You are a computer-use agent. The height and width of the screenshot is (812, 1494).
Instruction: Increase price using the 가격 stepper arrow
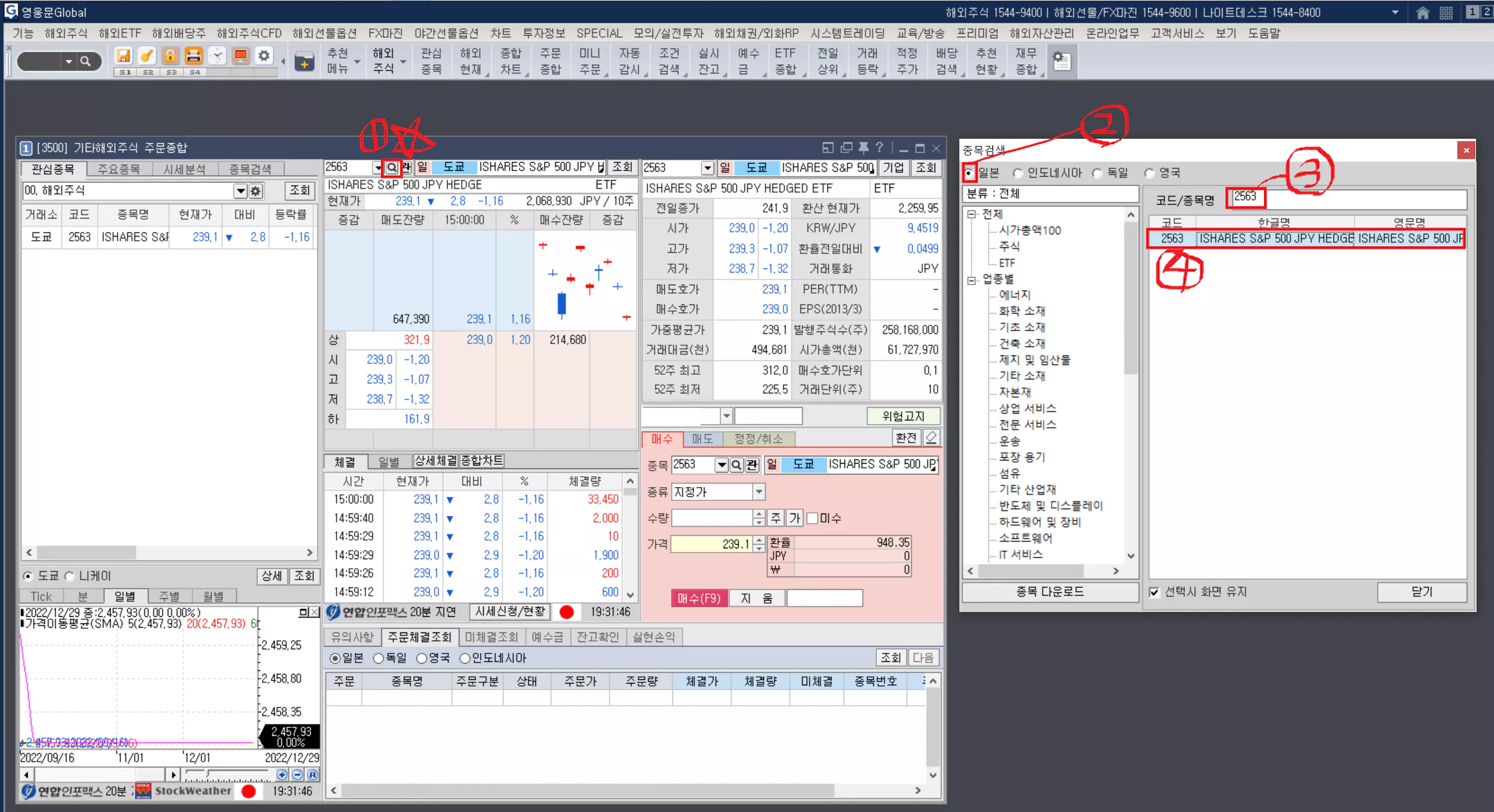(759, 541)
